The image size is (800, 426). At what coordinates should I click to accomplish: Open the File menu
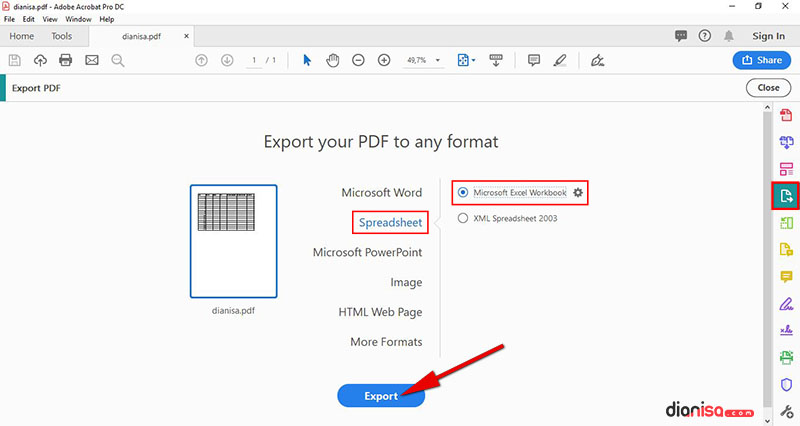(9, 19)
